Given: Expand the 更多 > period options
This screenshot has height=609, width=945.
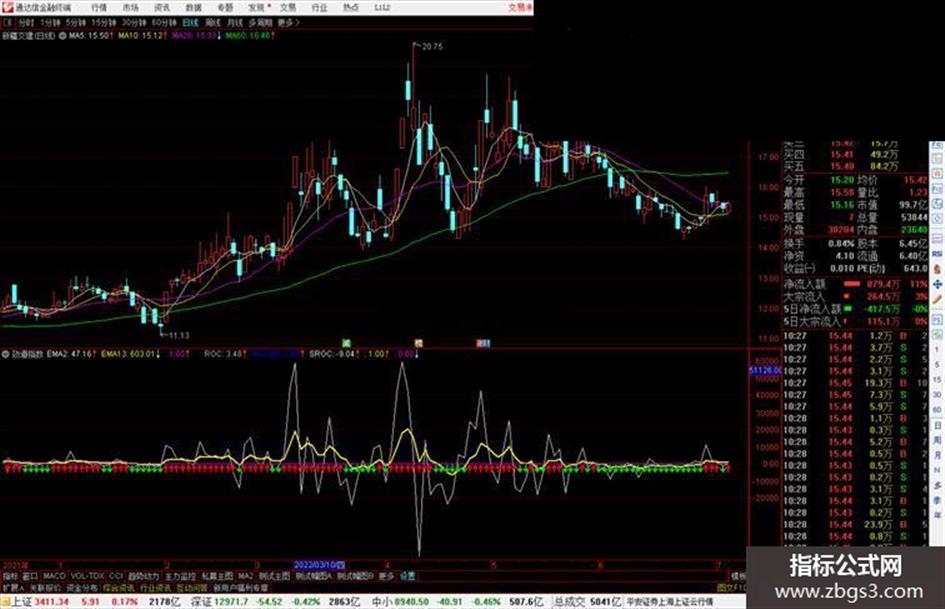Looking at the screenshot, I should point(289,22).
